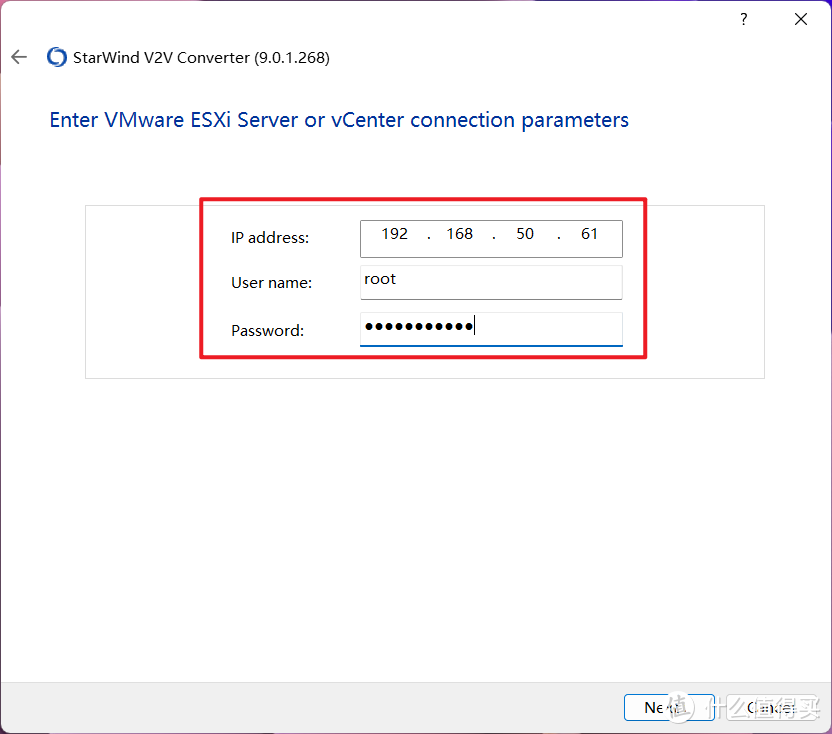Go back using the back arrow
This screenshot has width=832, height=734.
pos(19,57)
